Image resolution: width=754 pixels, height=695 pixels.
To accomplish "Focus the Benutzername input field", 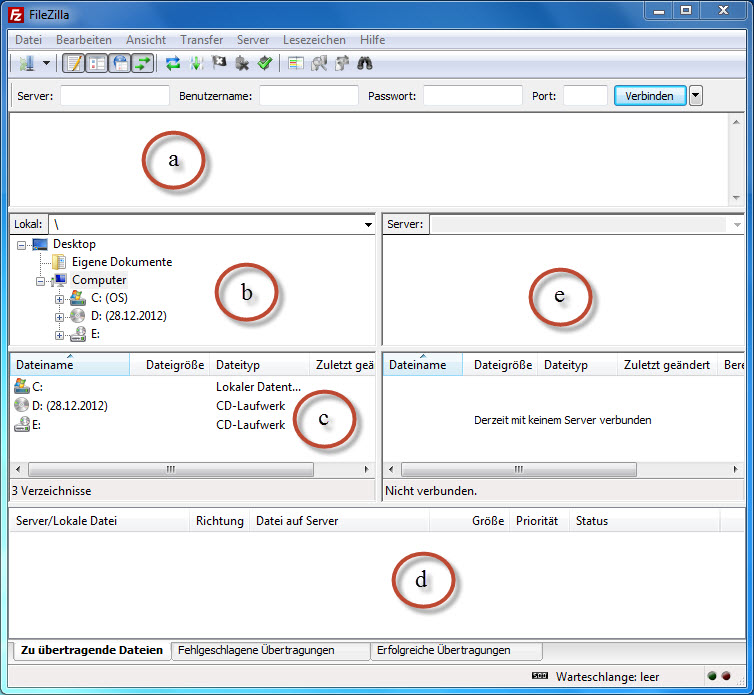I will 309,96.
